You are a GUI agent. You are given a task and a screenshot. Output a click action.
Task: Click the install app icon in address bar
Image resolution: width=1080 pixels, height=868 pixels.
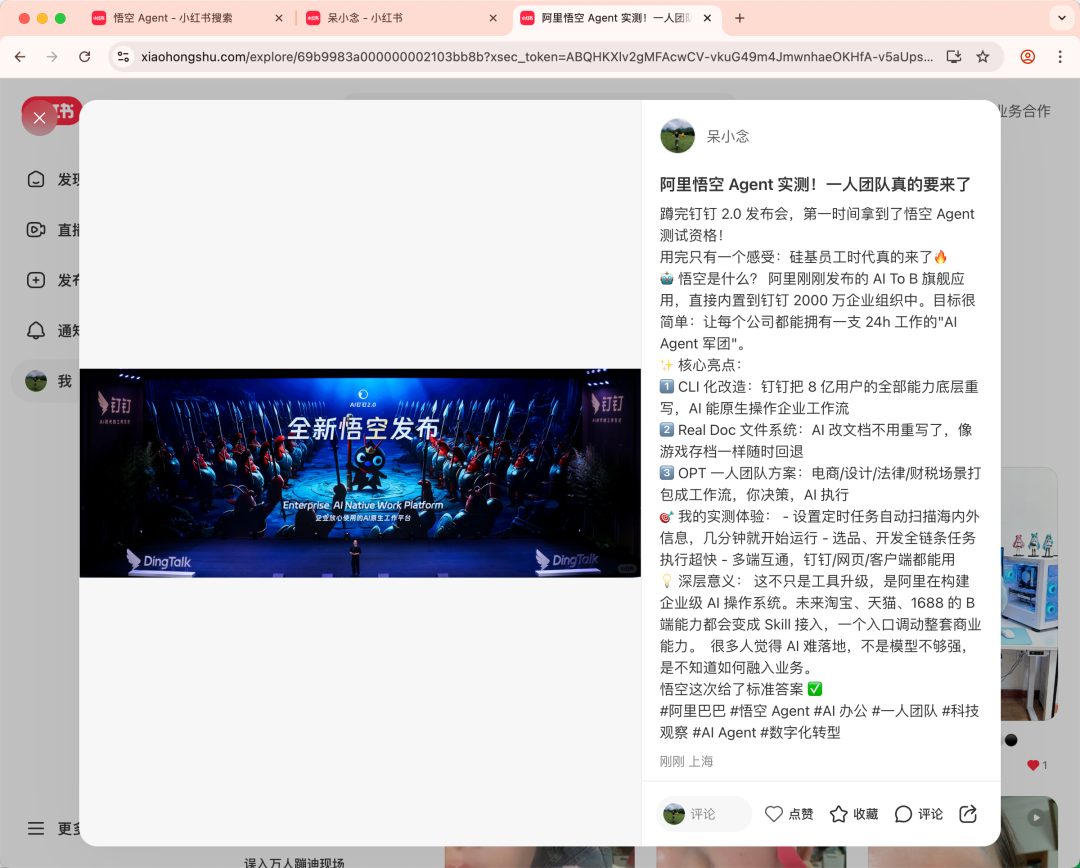(953, 57)
